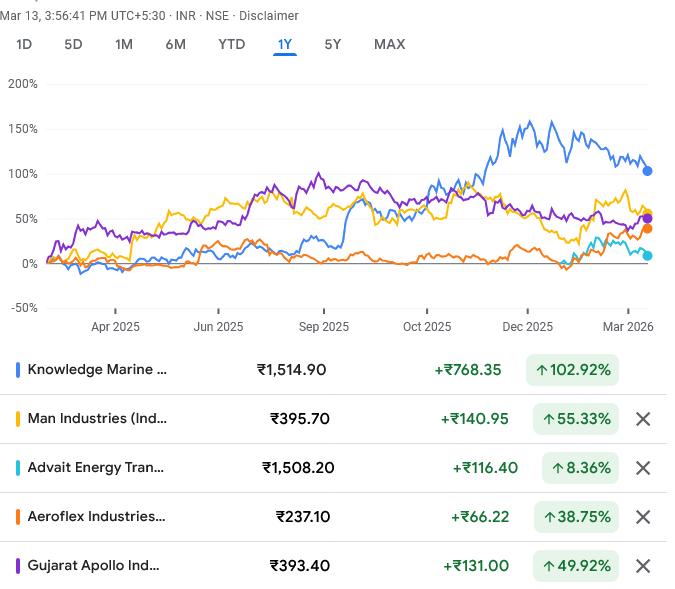Click the orange Aeroflex color bar
675x589 pixels.
click(18, 517)
